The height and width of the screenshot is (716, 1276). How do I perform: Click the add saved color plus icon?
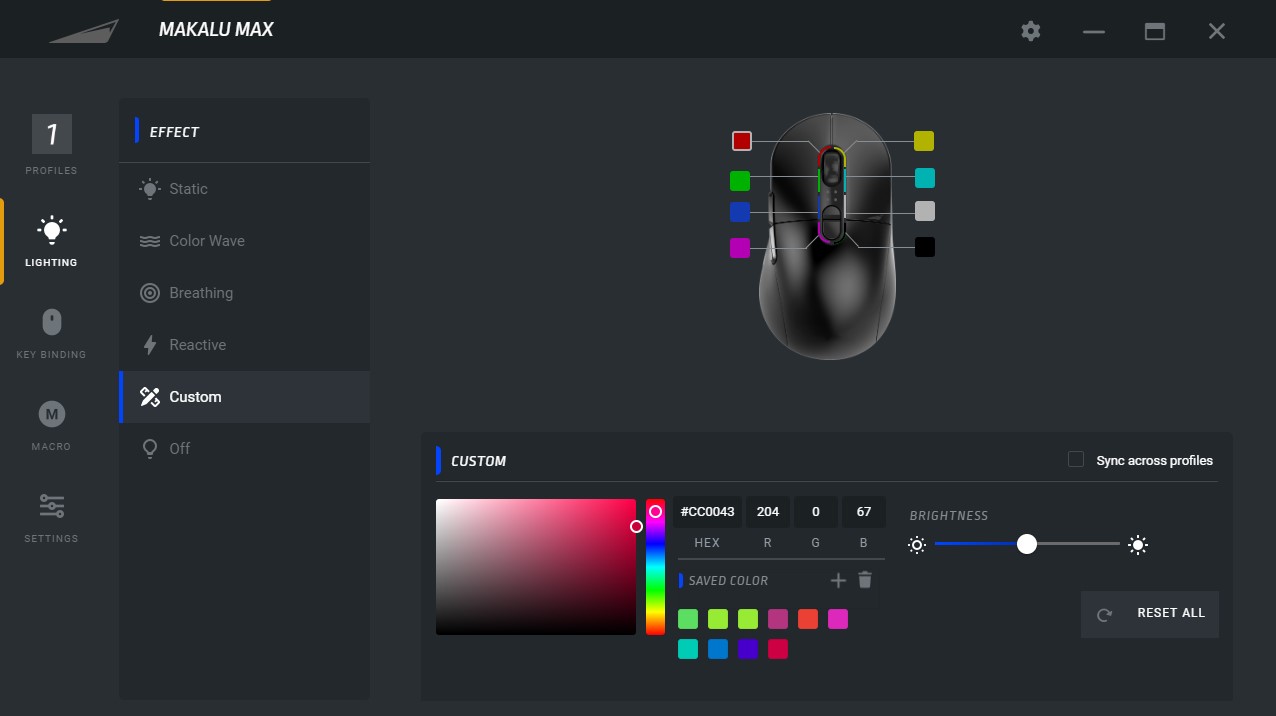[x=838, y=580]
